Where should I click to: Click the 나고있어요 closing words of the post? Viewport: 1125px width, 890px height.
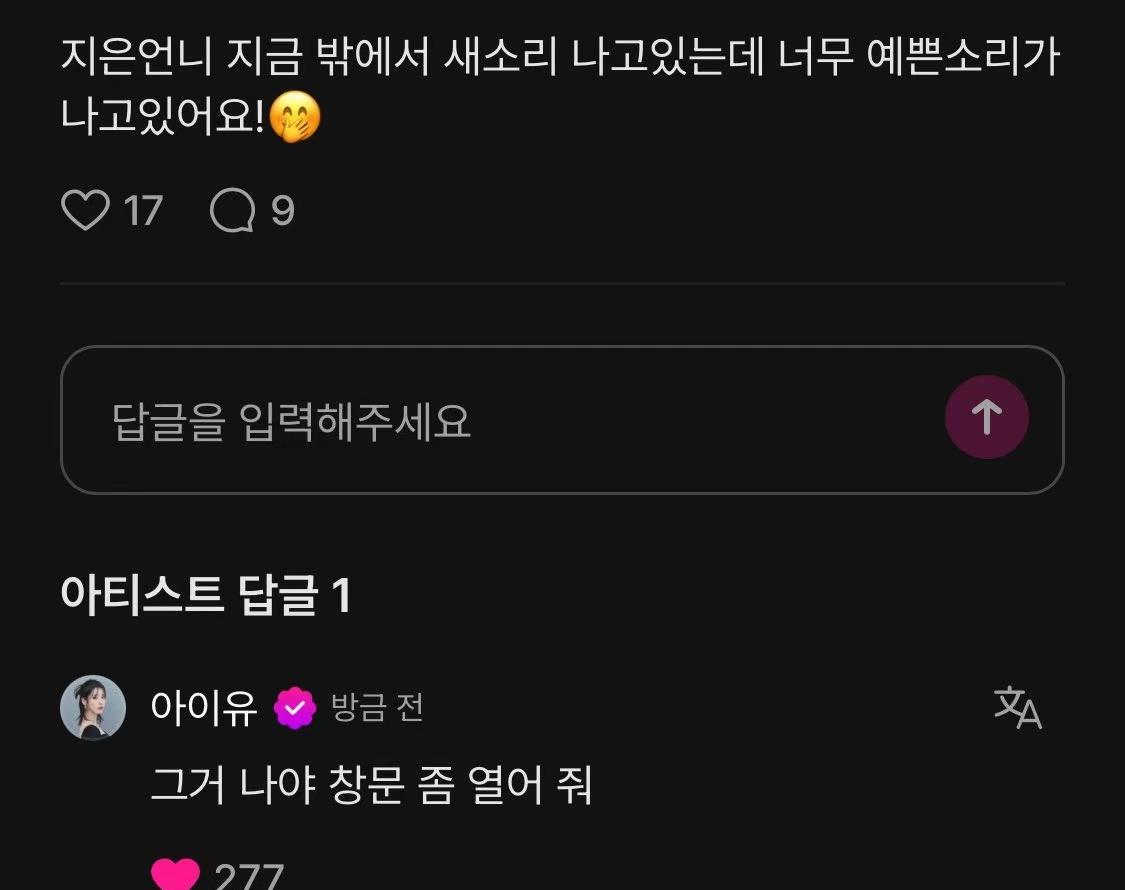point(163,116)
